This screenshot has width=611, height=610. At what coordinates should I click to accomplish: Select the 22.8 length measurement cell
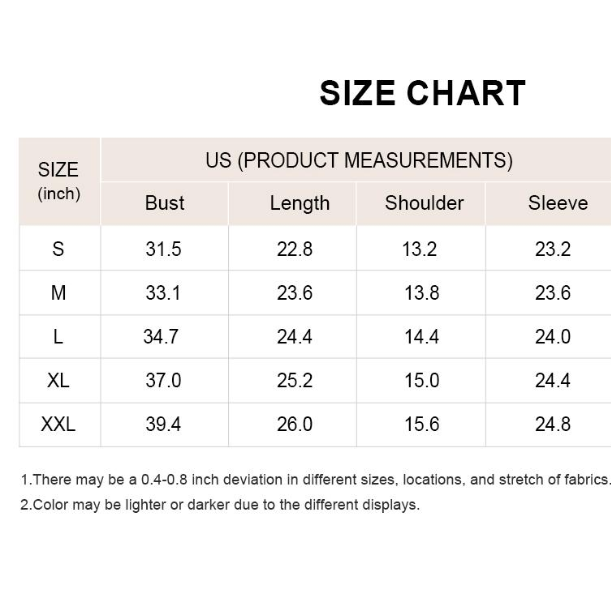coord(294,249)
